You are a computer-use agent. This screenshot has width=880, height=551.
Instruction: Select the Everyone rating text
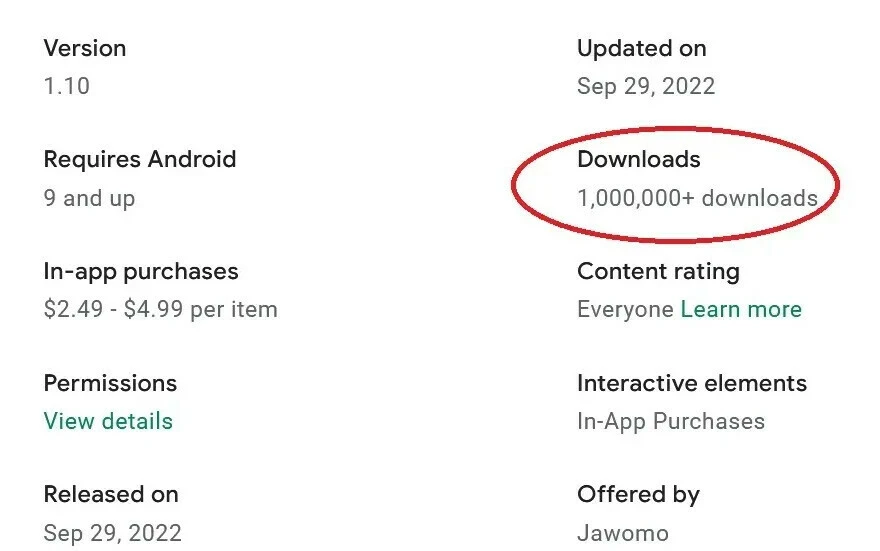point(625,309)
